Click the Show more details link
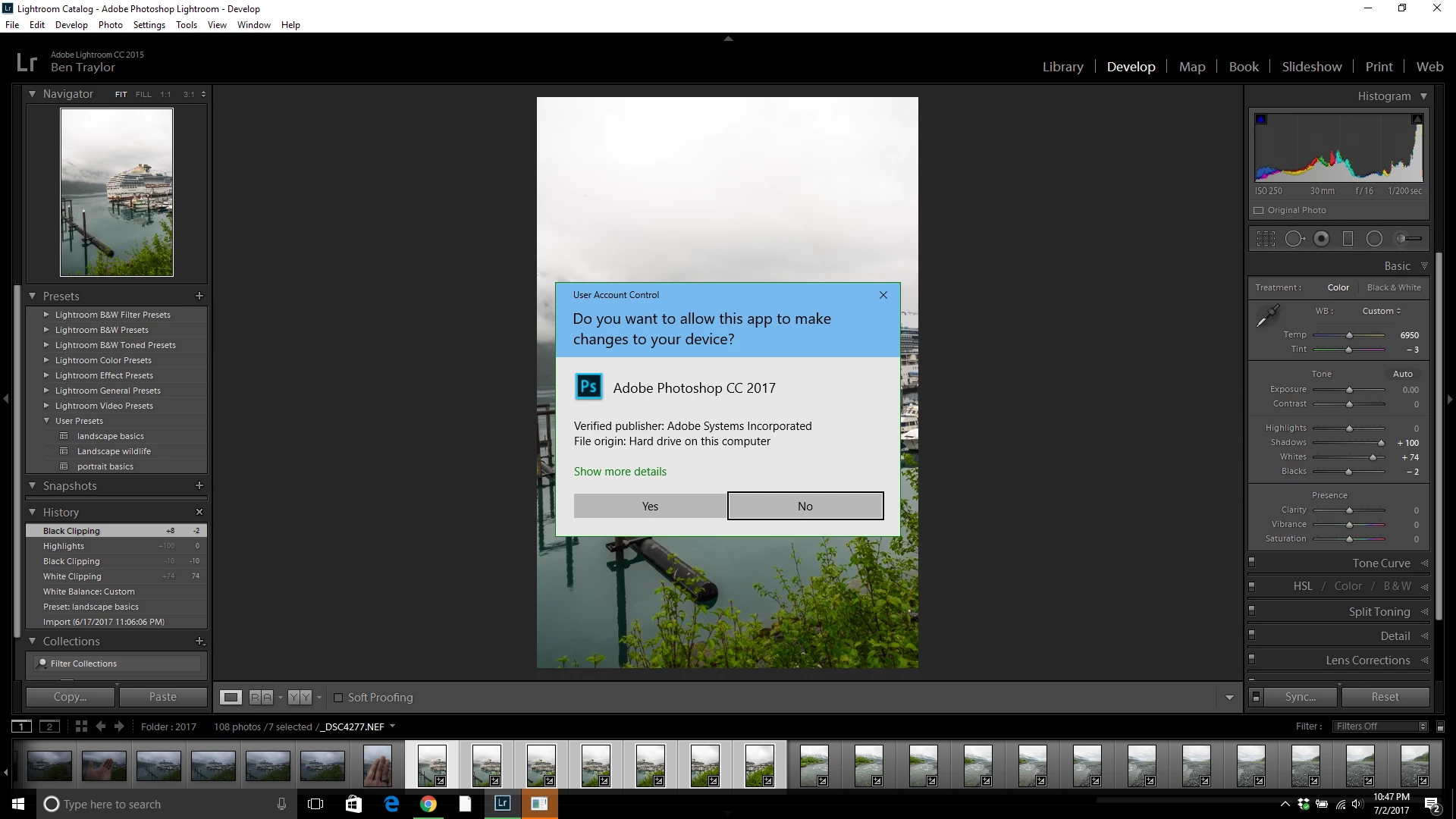This screenshot has height=819, width=1456. [620, 472]
